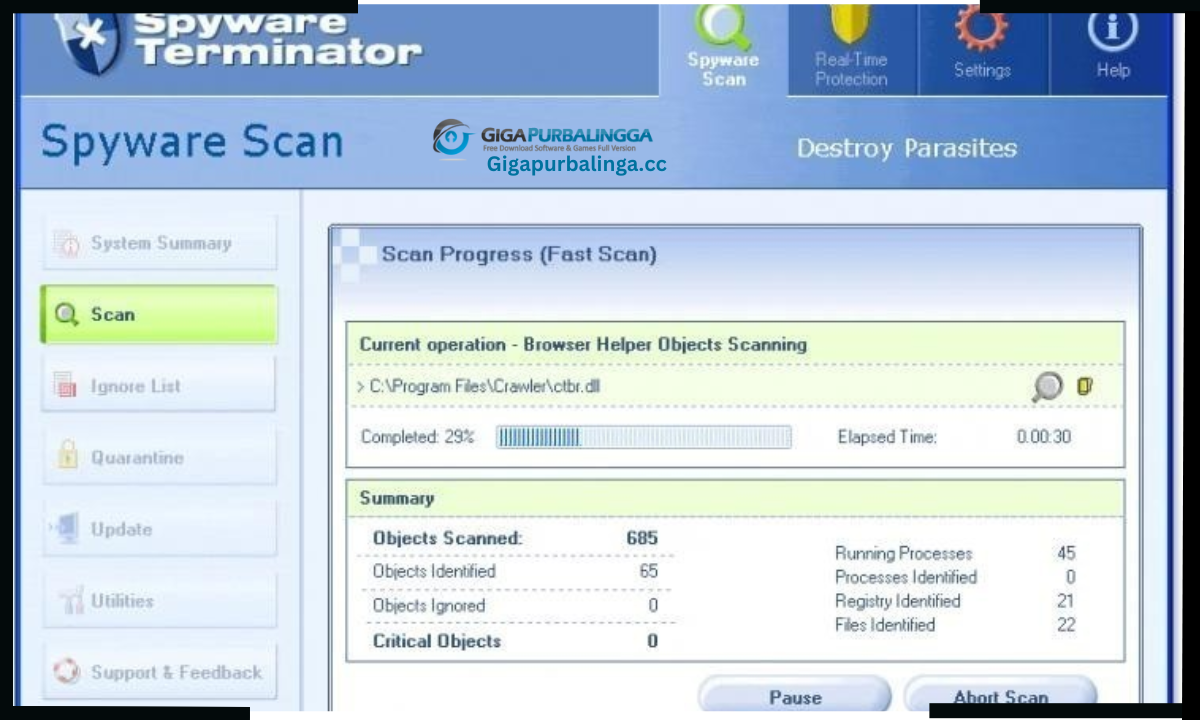Image resolution: width=1200 pixels, height=720 pixels.
Task: Click the Processes Identified row
Action: pyautogui.click(x=955, y=577)
